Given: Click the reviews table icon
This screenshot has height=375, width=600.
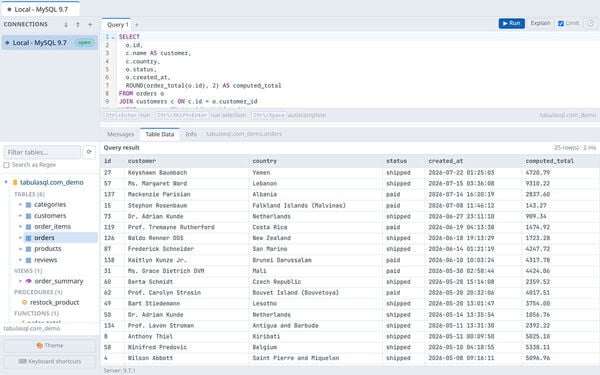Looking at the screenshot, I should click(28, 260).
